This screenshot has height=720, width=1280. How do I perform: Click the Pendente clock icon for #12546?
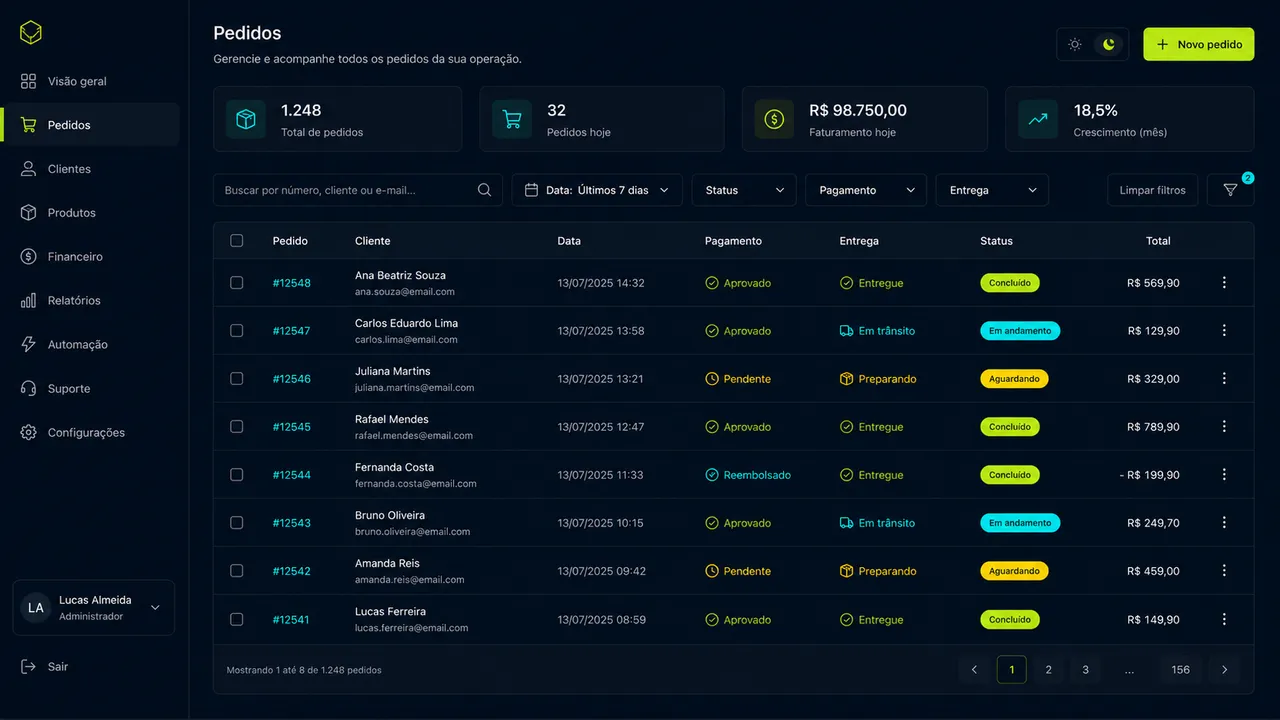(712, 379)
